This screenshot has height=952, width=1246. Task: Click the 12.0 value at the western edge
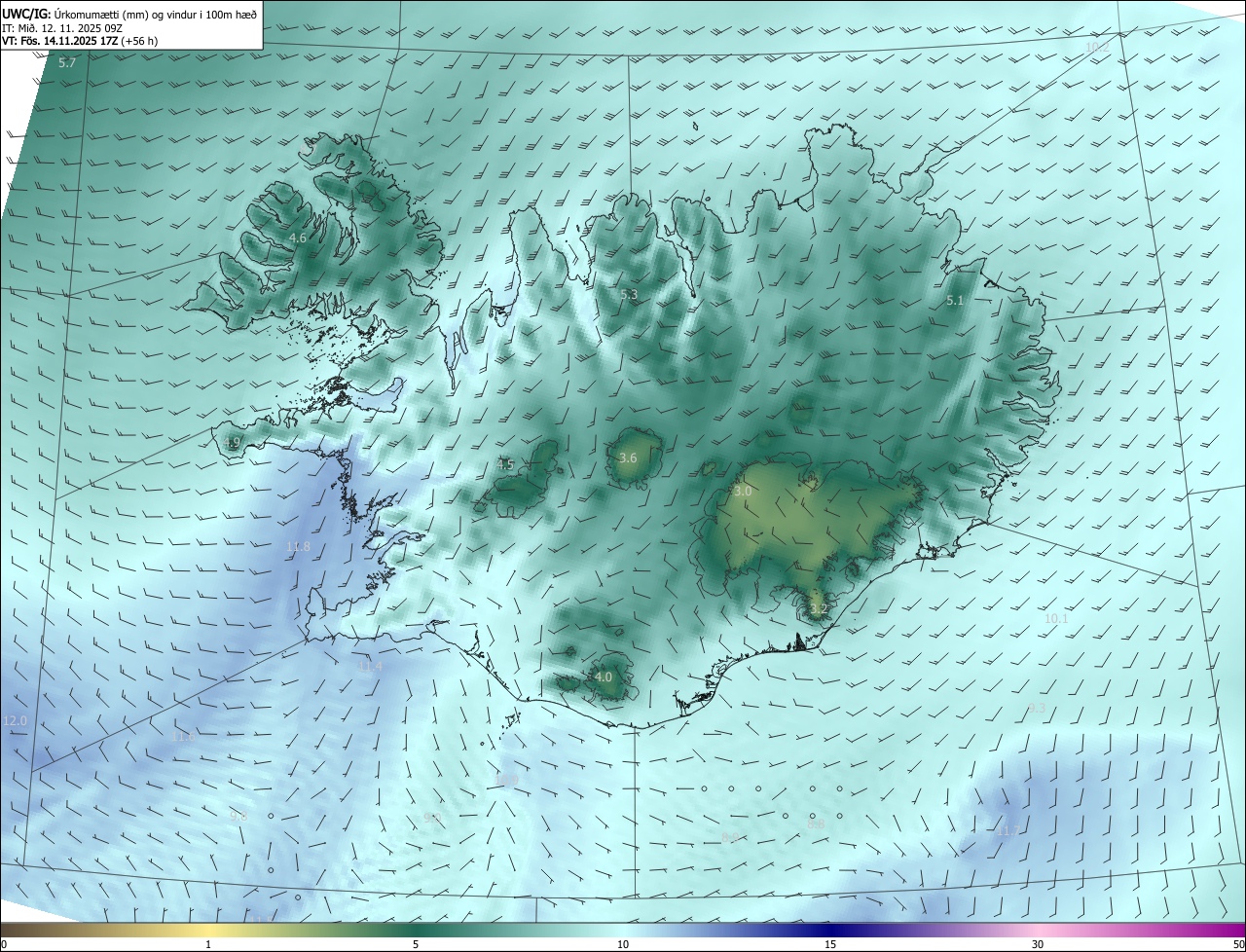click(x=16, y=720)
